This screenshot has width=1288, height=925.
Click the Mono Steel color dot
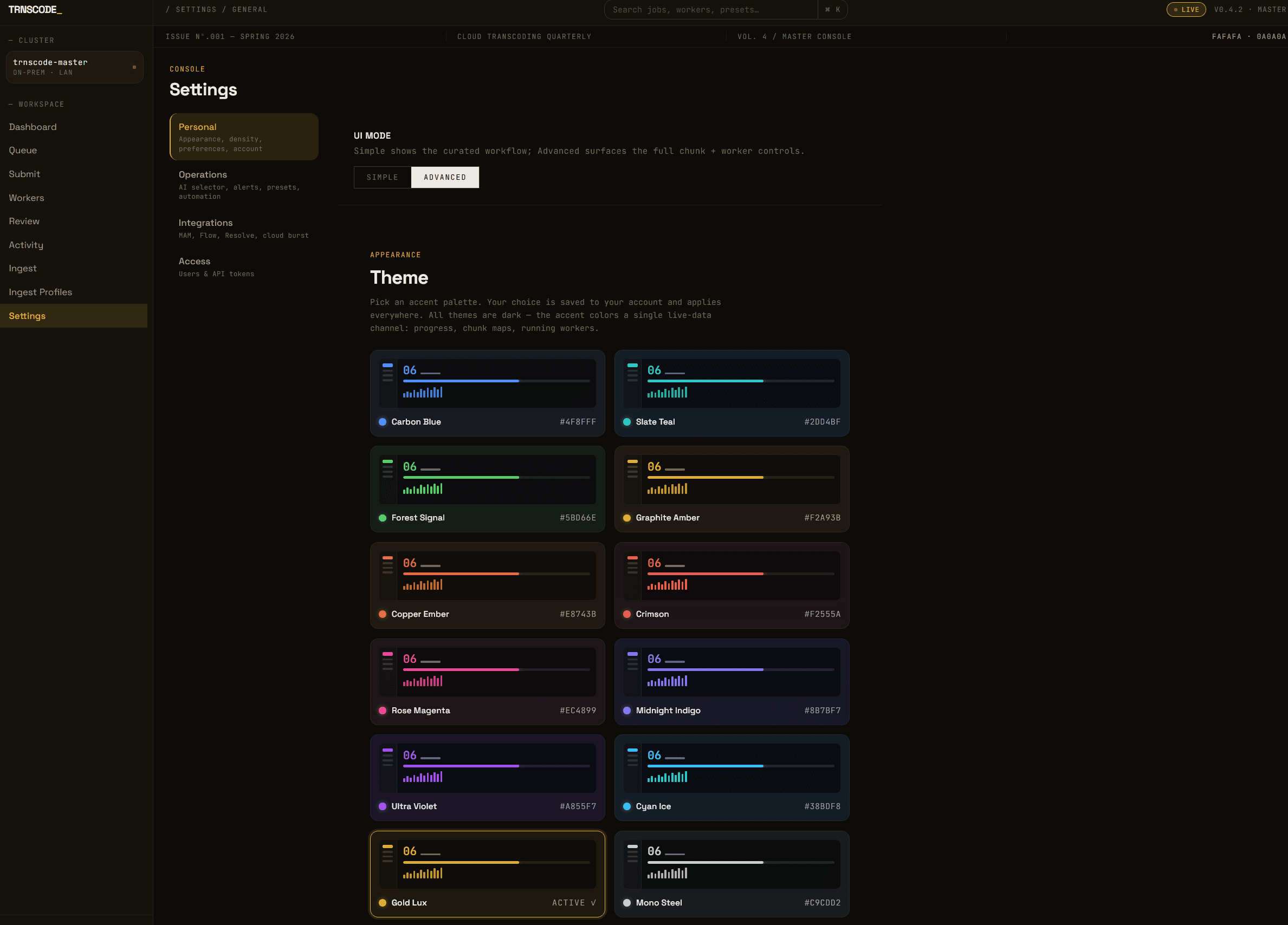click(626, 903)
